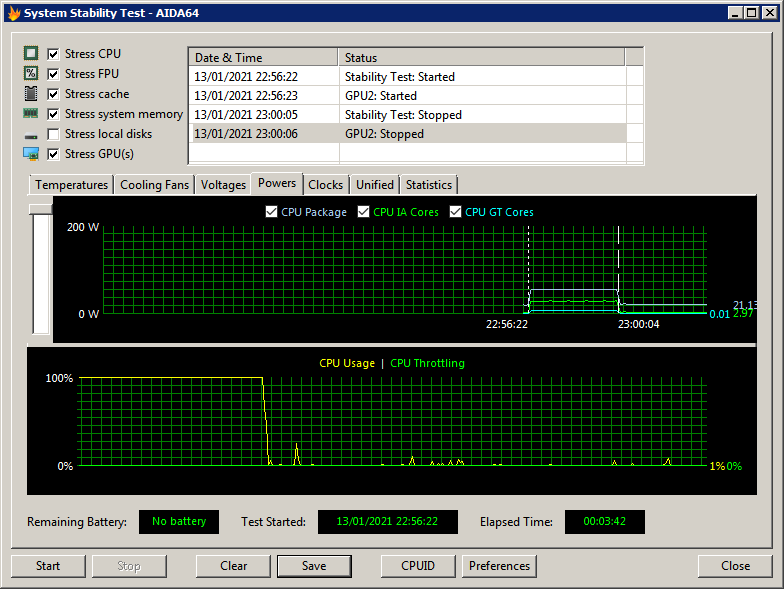Click the Status column header
Screen dimensions: 784x589
[x=482, y=58]
